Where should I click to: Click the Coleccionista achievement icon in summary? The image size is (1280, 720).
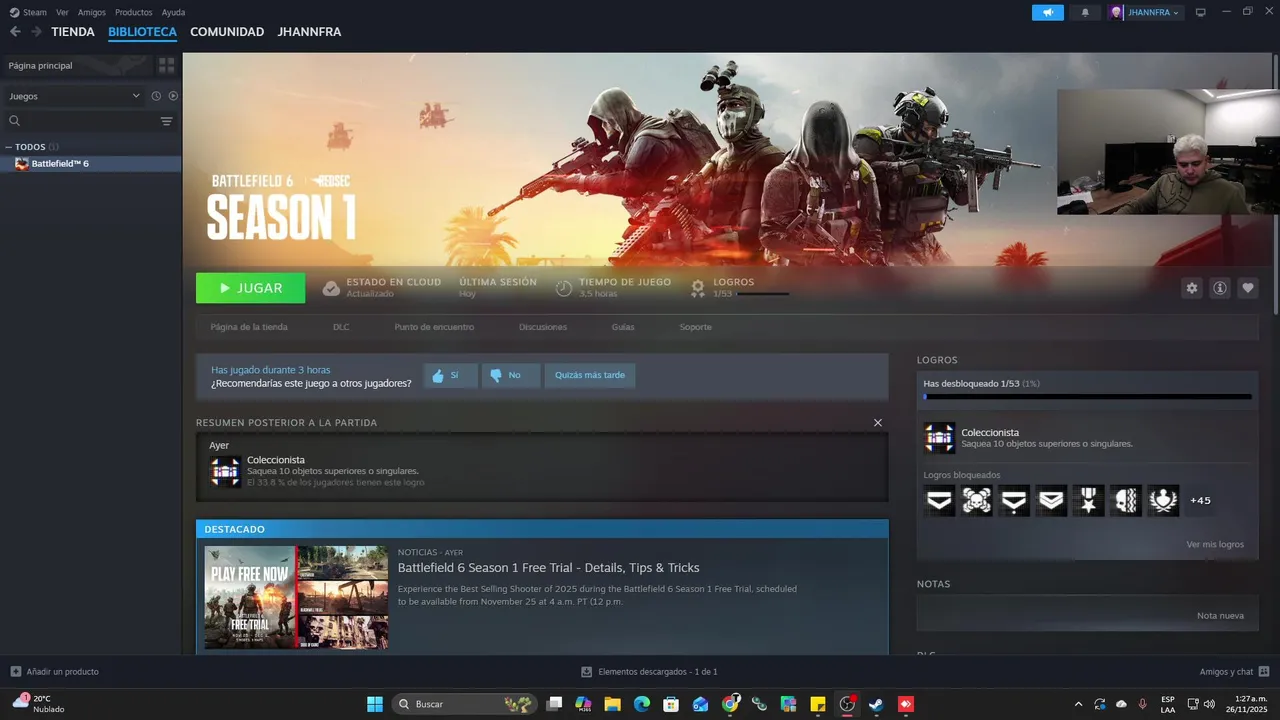coord(225,471)
